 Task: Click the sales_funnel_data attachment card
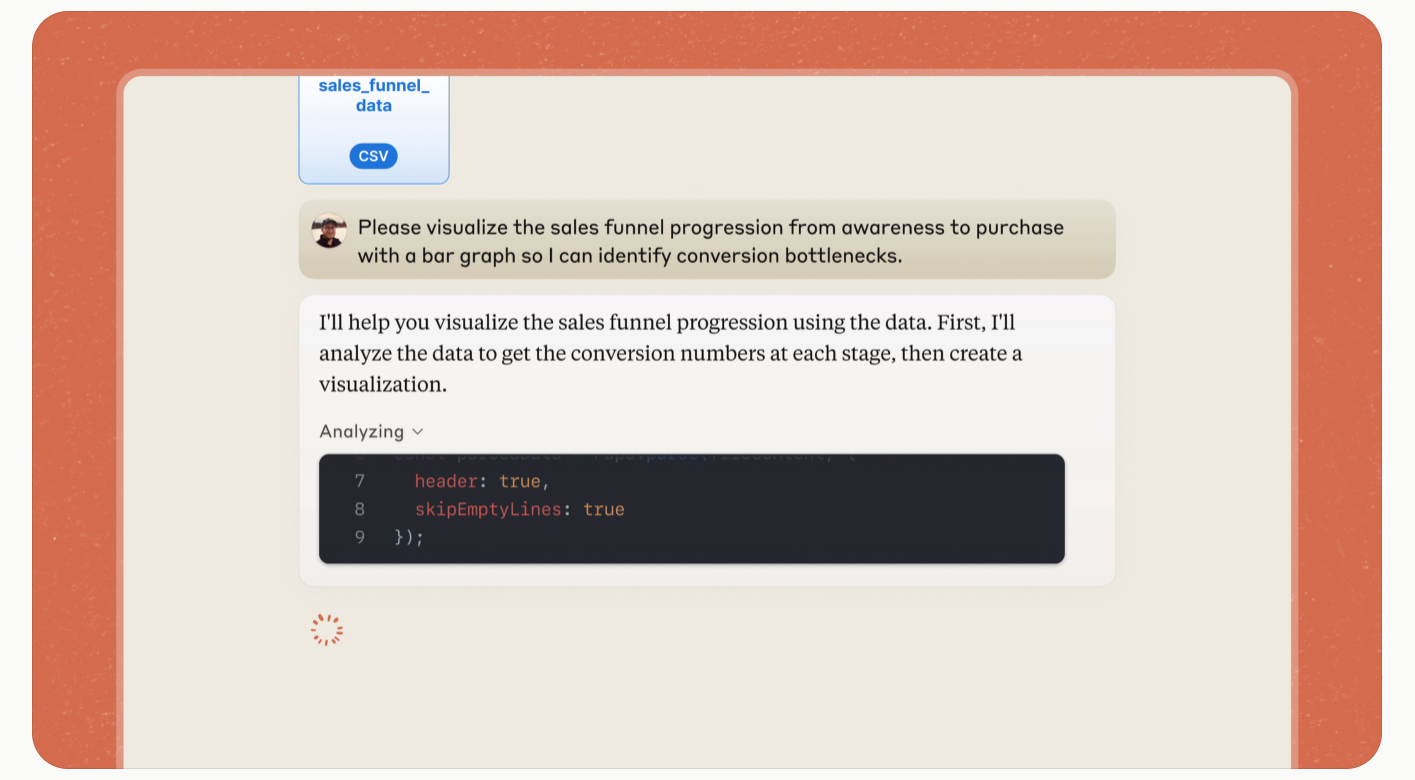coord(374,130)
